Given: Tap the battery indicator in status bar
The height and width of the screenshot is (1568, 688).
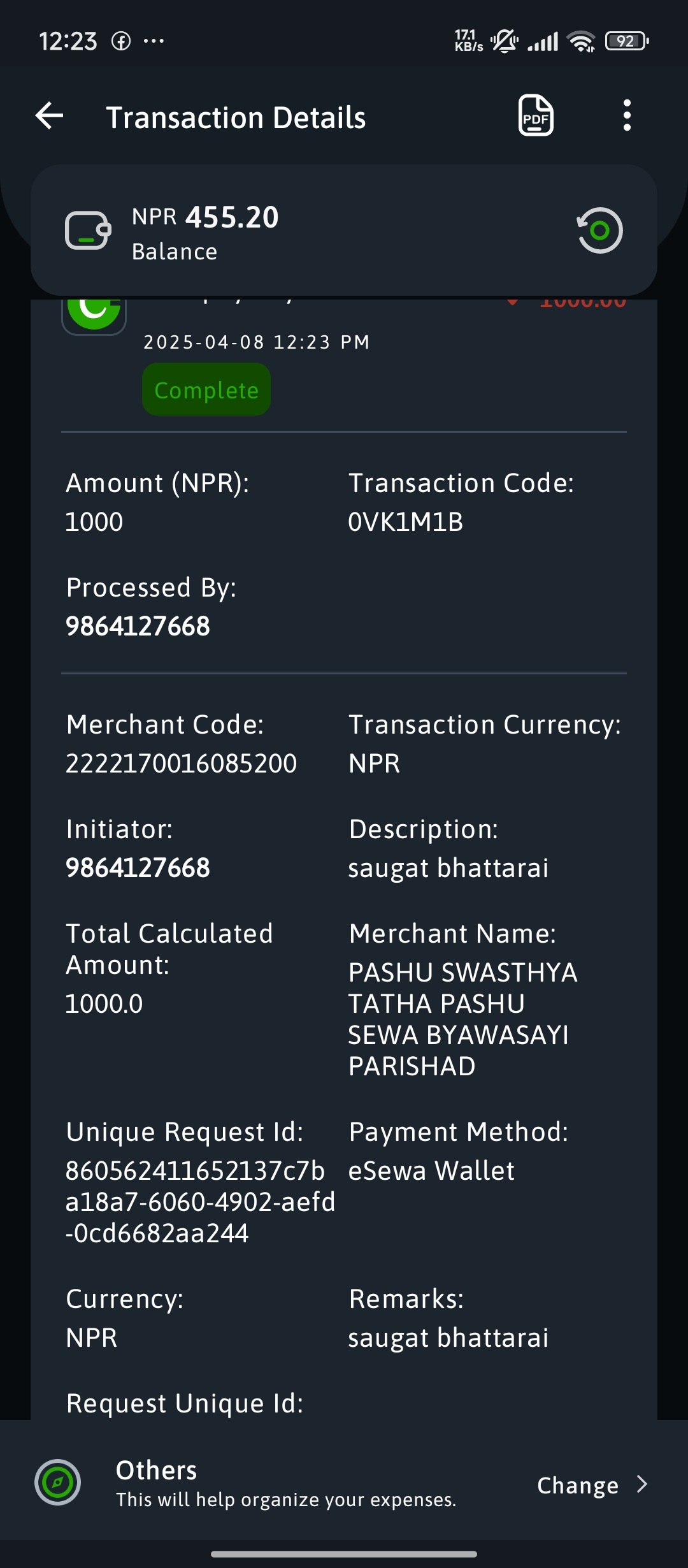Looking at the screenshot, I should [627, 41].
